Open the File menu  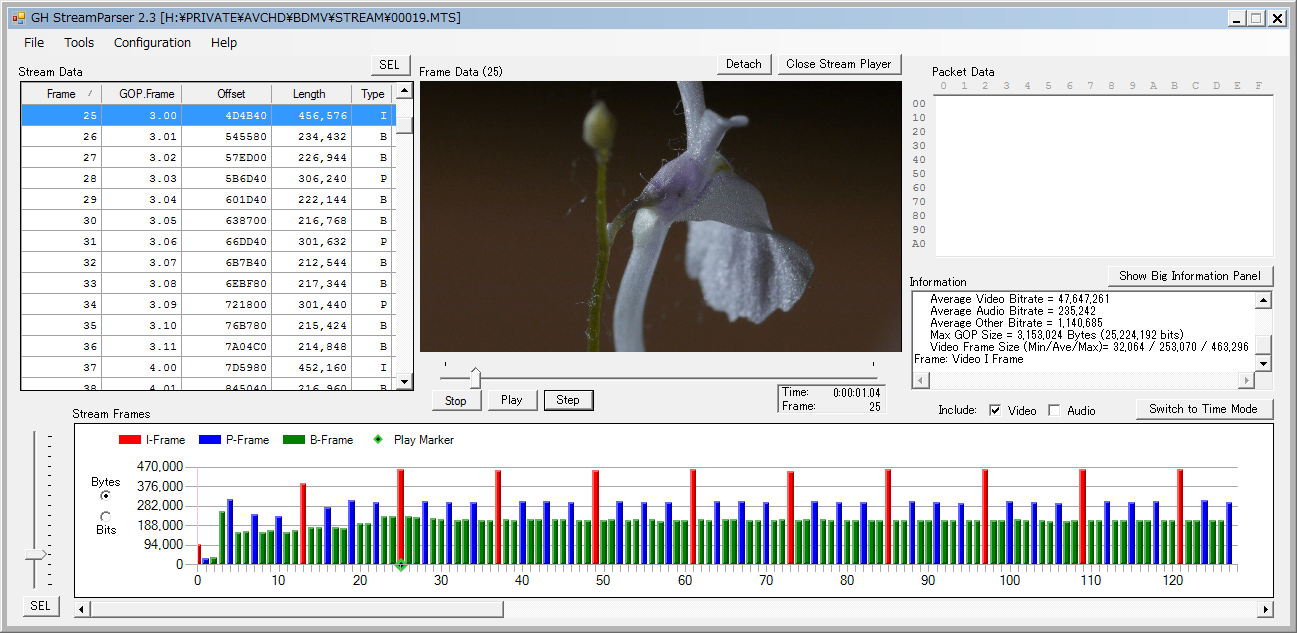tap(34, 43)
